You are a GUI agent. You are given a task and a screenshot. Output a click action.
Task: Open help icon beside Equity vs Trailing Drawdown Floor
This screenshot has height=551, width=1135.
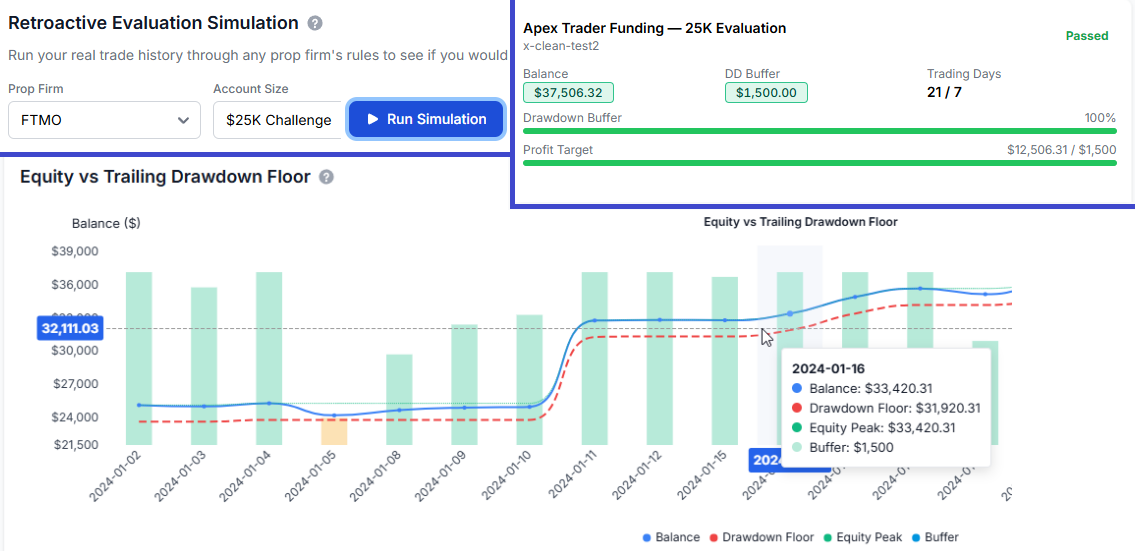(326, 177)
